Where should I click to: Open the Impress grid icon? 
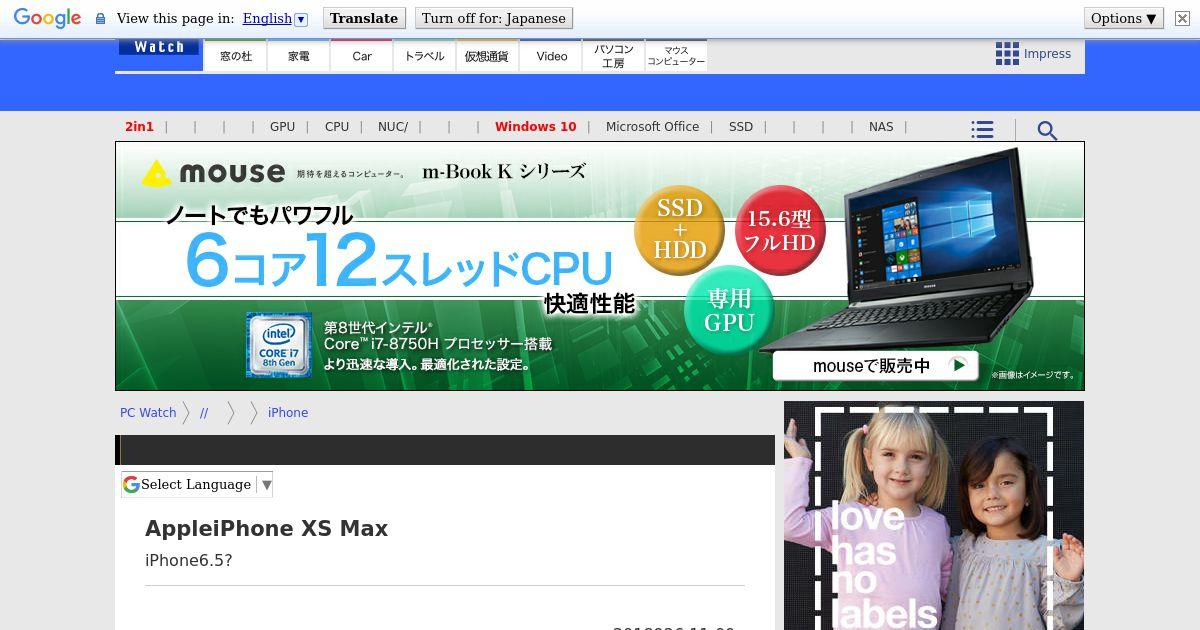click(x=1007, y=54)
